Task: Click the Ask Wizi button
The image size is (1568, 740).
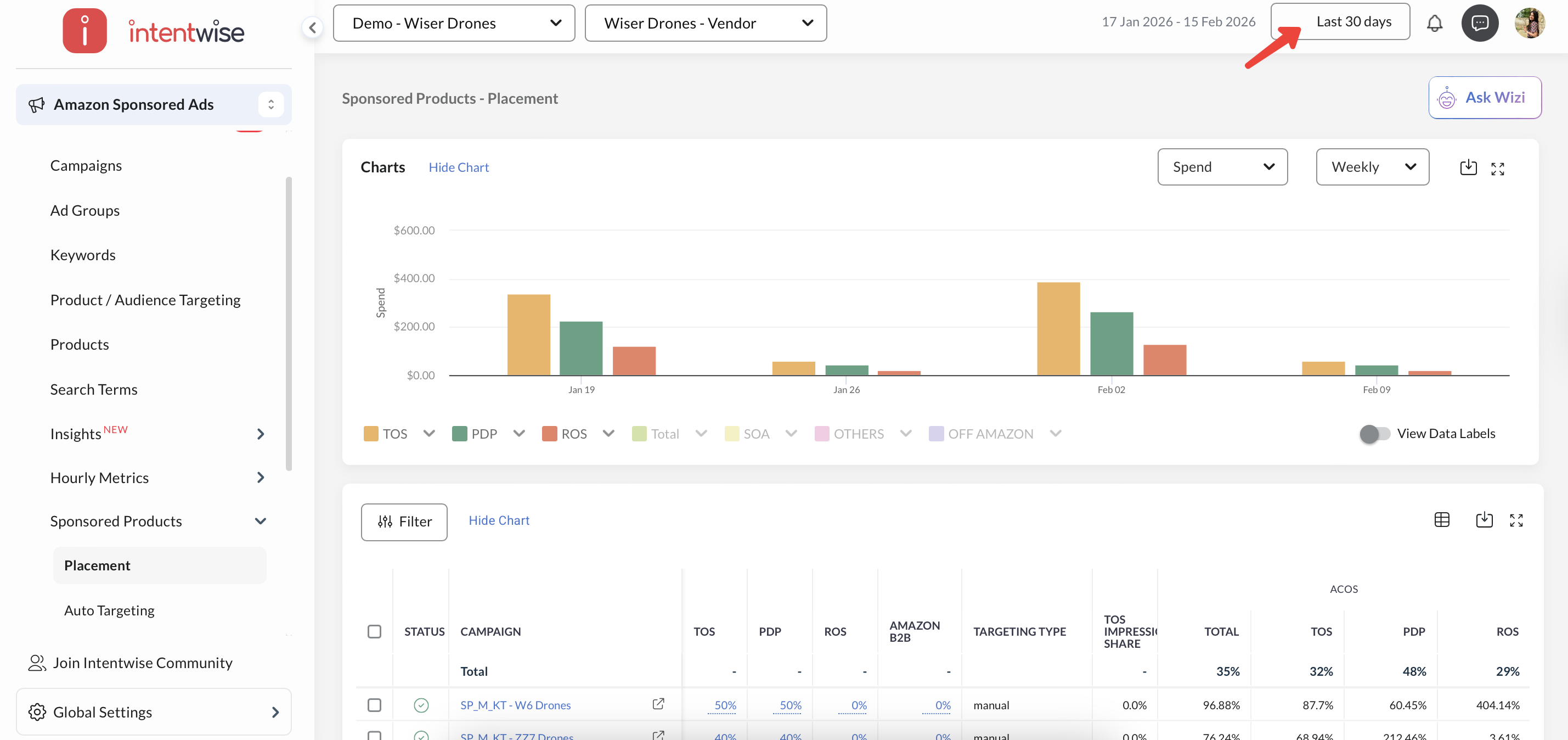Action: point(1484,98)
